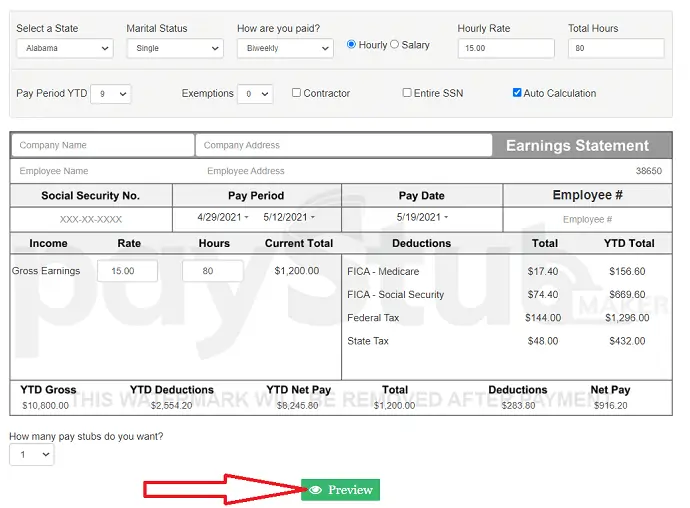Check the Entire SSN box
The width and height of the screenshot is (690, 508).
(x=407, y=93)
